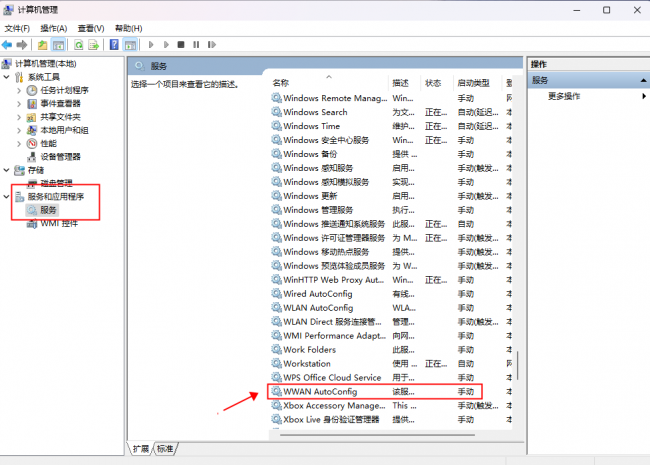The image size is (650, 465).
Task: Expand the 任务计划程序 node chevron
Action: (x=19, y=90)
